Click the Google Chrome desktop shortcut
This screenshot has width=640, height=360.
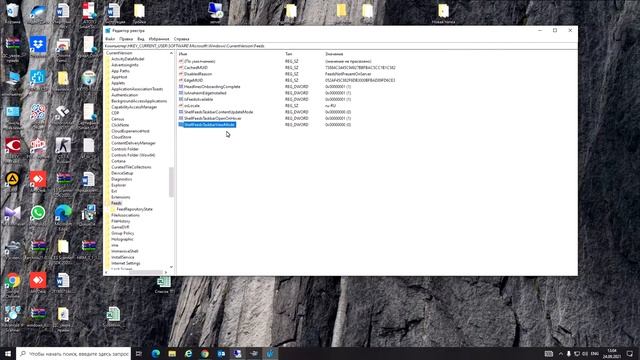click(13, 281)
